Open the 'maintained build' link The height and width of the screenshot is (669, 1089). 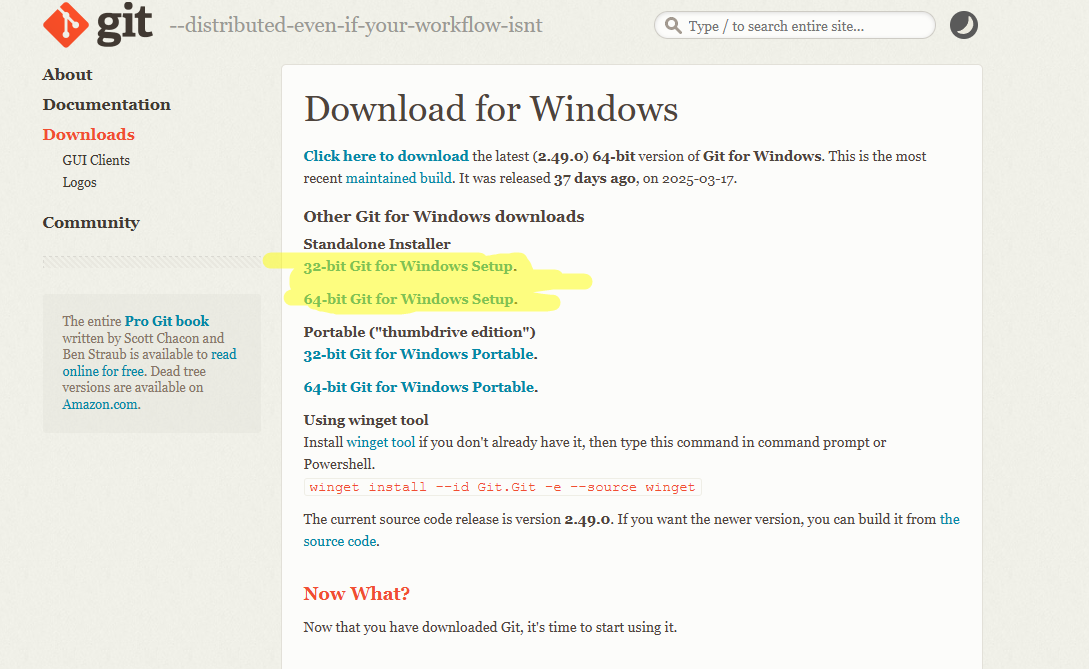tap(399, 178)
